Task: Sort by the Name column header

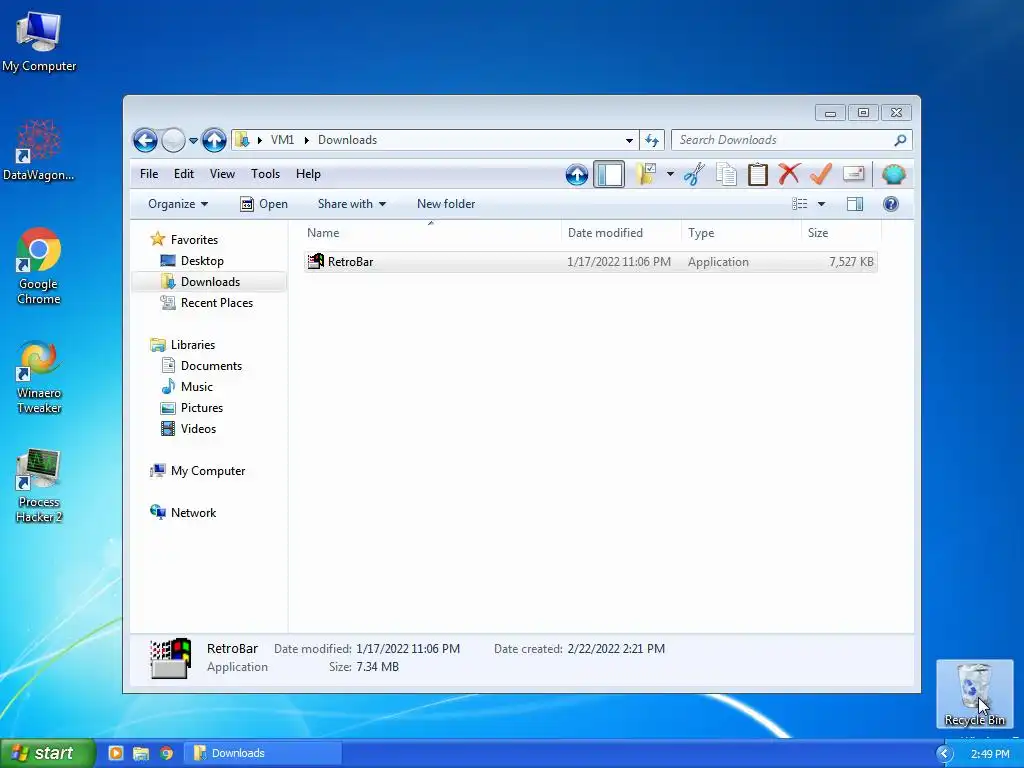Action: (x=431, y=232)
